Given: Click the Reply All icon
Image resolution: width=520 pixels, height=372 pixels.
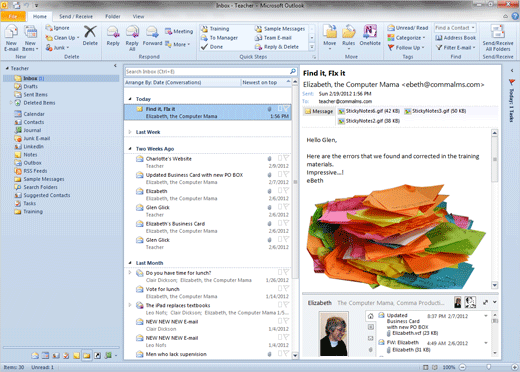Looking at the screenshot, I should click(x=132, y=38).
